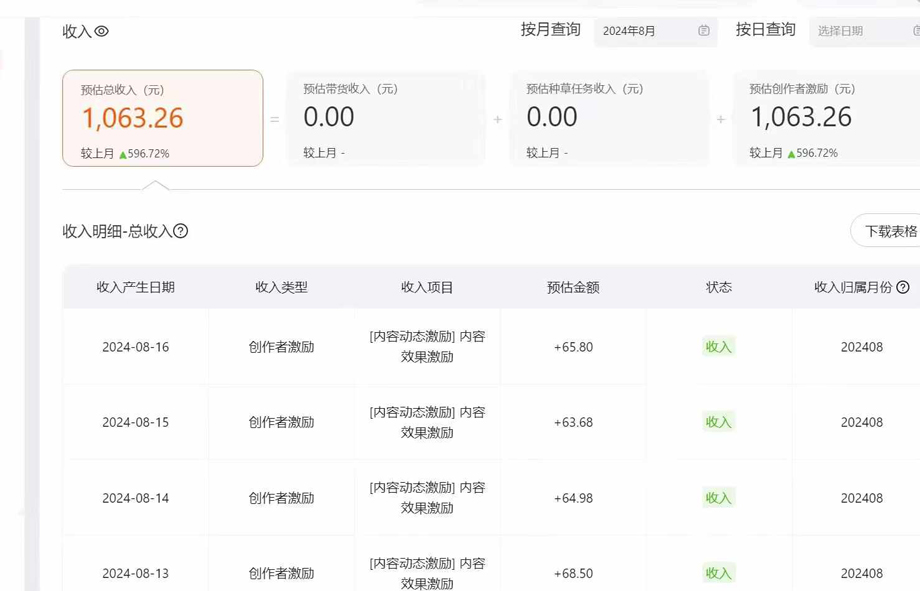This screenshot has width=920, height=591.
Task: Toggle the eye icon beside 收入
Action: click(x=101, y=31)
